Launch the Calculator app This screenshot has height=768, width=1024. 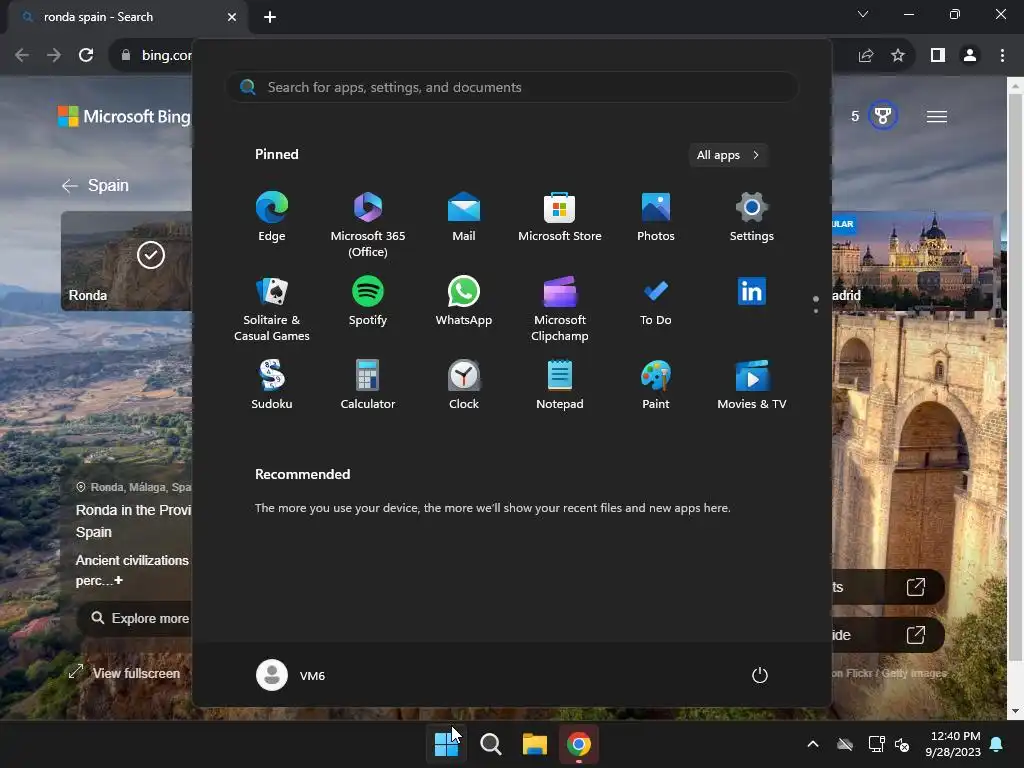click(x=368, y=385)
